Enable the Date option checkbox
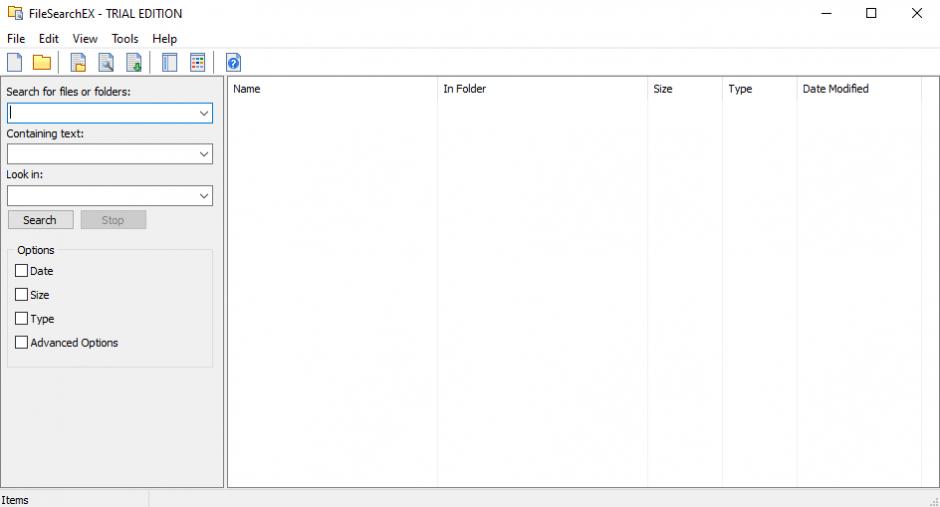940x507 pixels. pyautogui.click(x=21, y=271)
